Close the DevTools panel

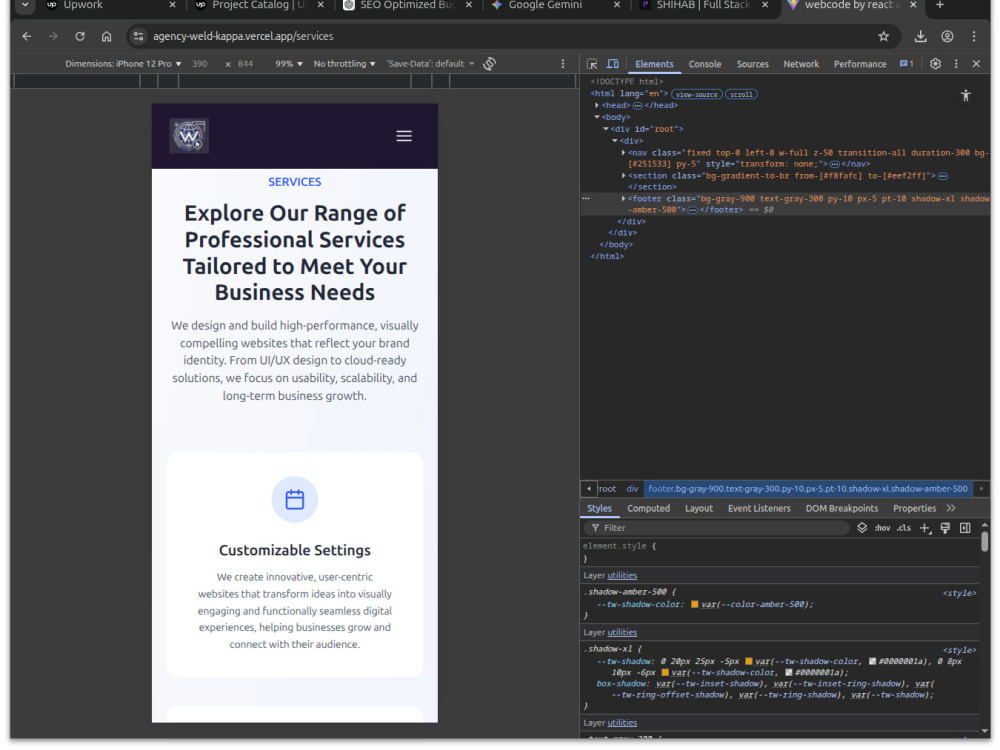pos(976,64)
